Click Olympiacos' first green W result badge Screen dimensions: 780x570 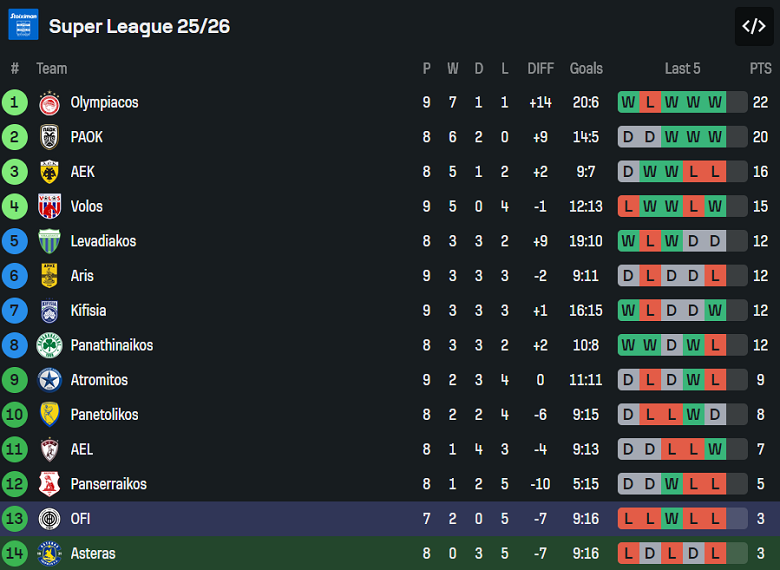[628, 103]
